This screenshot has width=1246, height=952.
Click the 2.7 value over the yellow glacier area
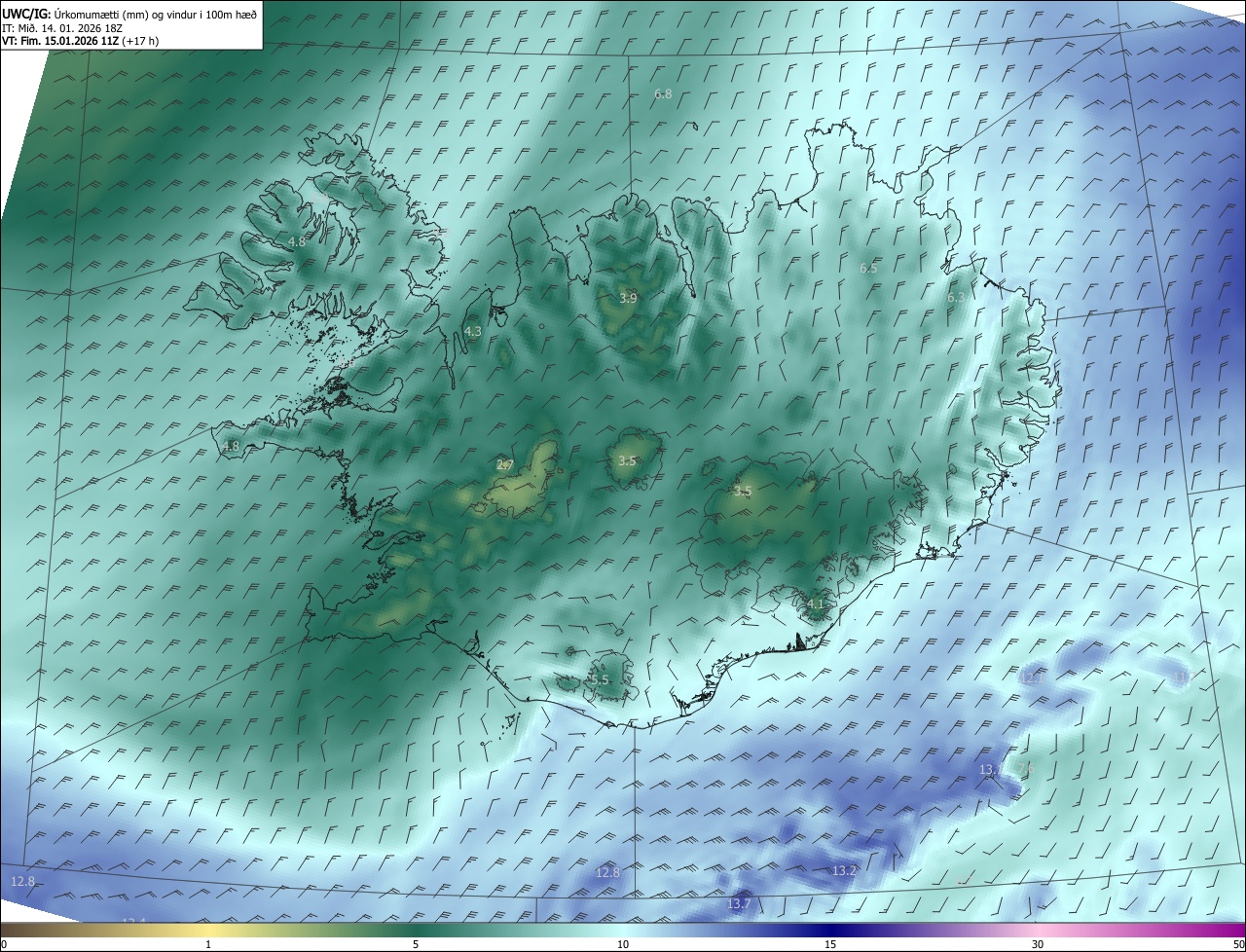coord(504,465)
